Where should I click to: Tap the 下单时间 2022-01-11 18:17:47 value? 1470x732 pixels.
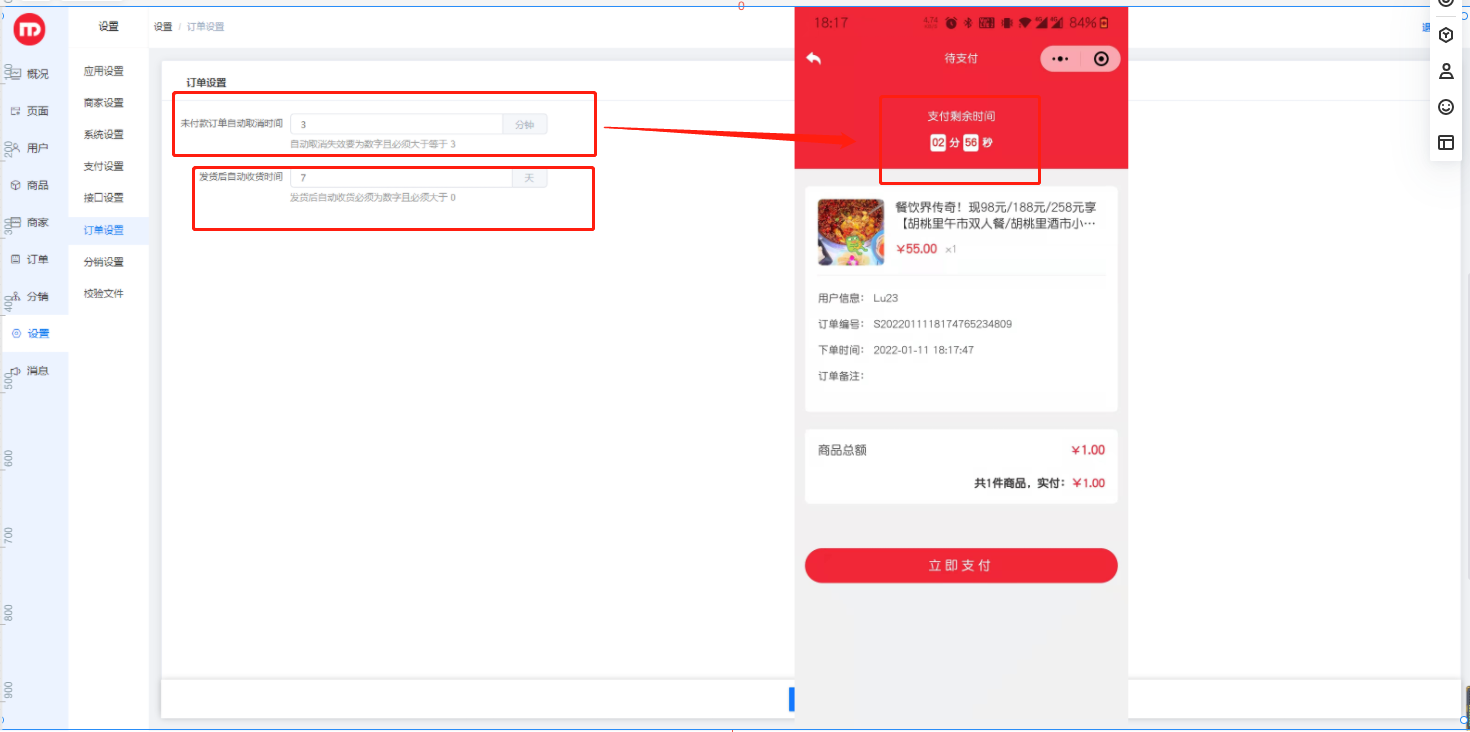[924, 350]
